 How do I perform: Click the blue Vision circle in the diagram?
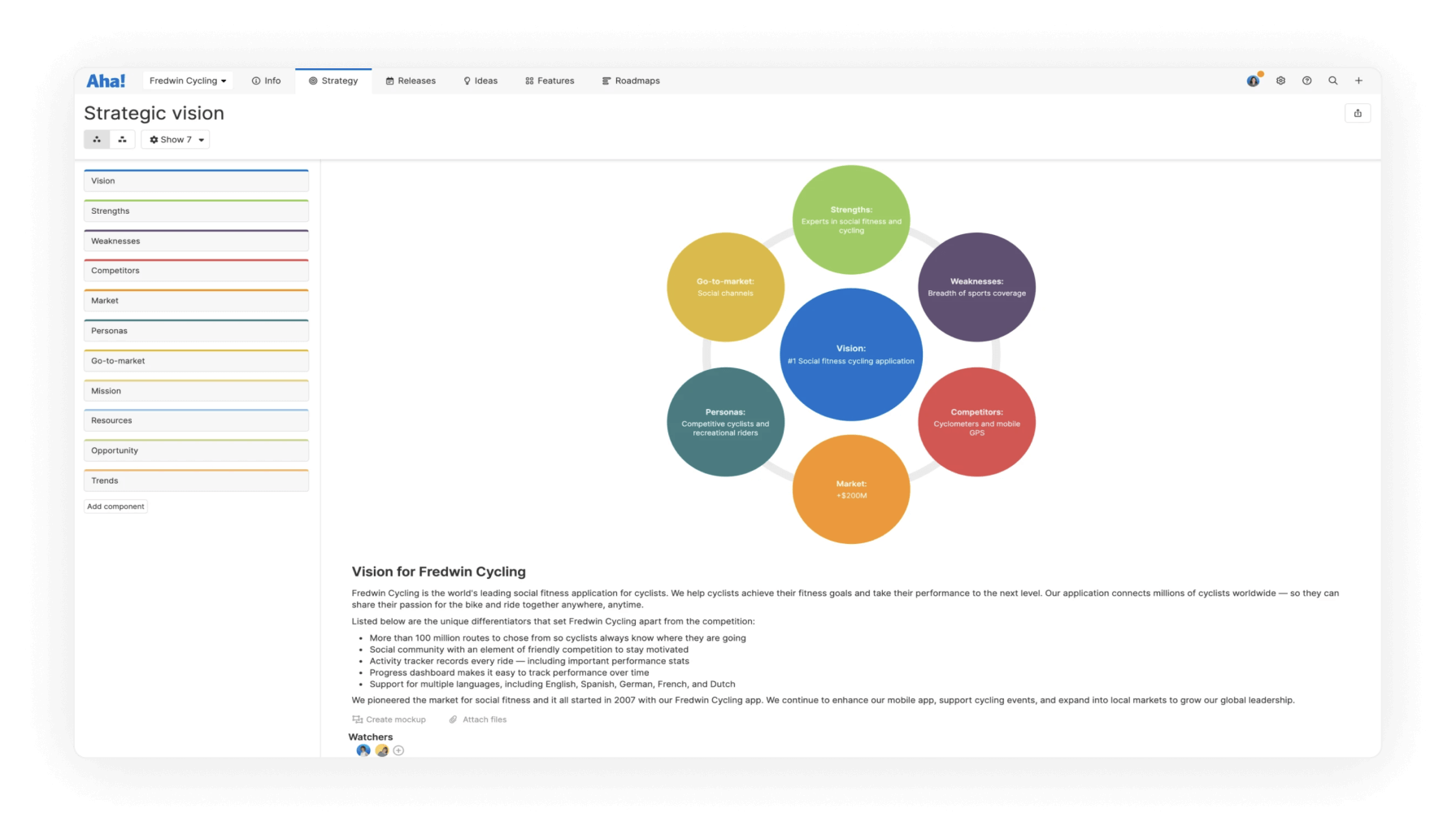(851, 354)
